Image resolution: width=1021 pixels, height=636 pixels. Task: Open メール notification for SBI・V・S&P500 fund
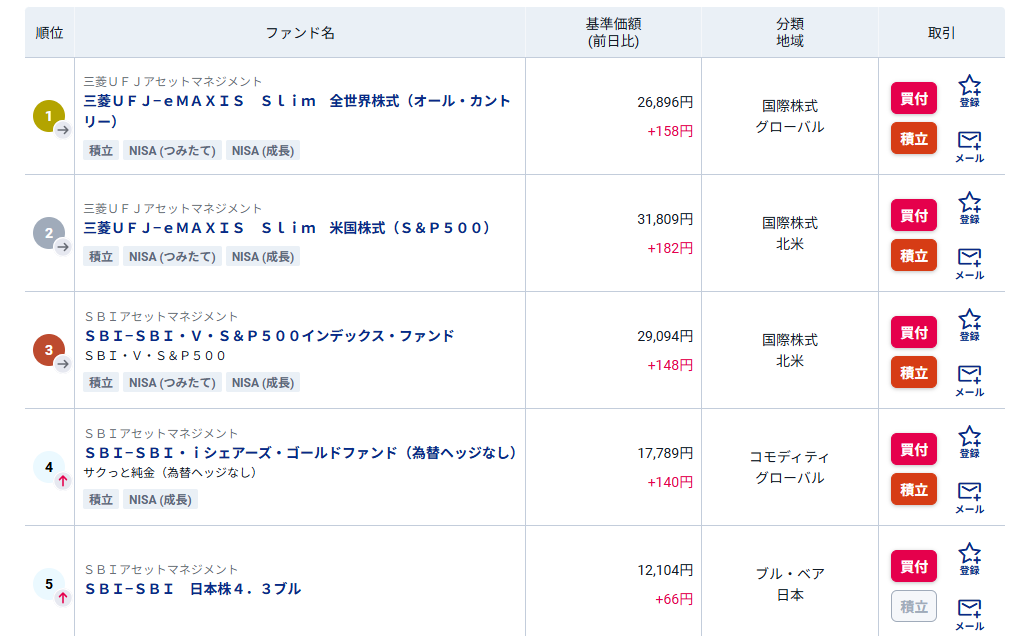(970, 381)
